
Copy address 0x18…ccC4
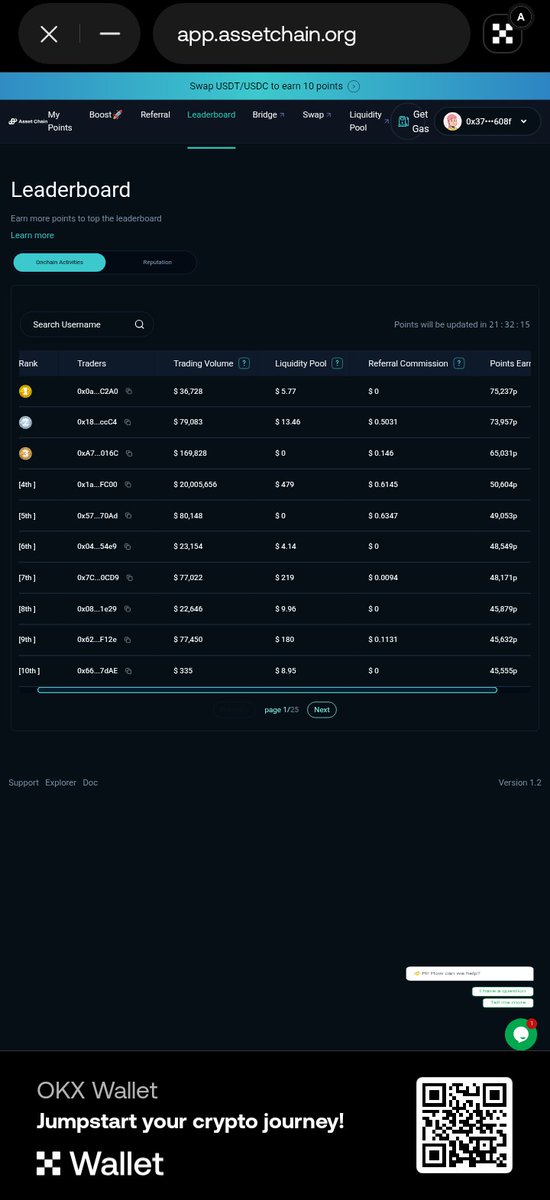tap(128, 422)
